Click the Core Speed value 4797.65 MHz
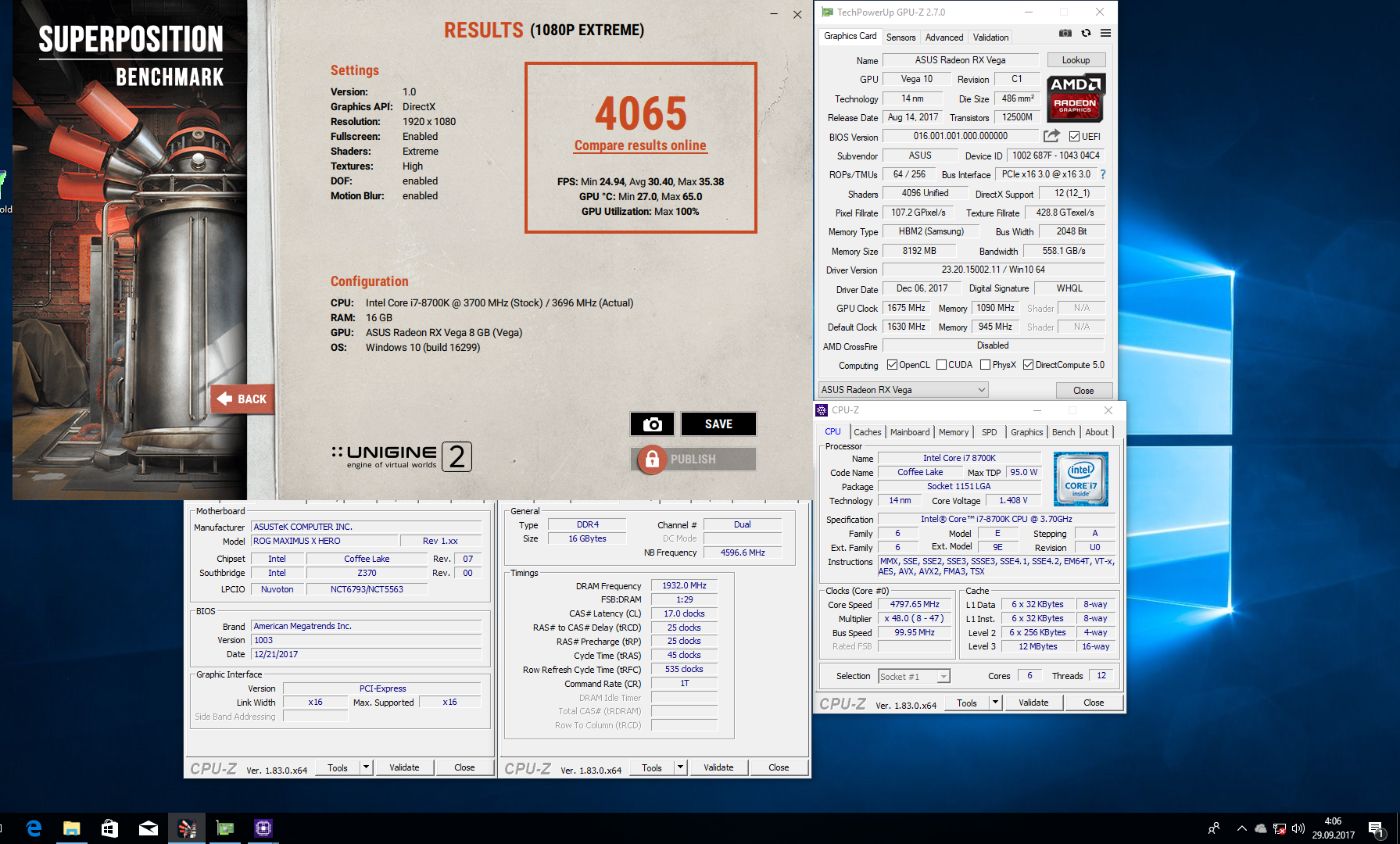Screen dimensions: 1400x844 point(914,604)
